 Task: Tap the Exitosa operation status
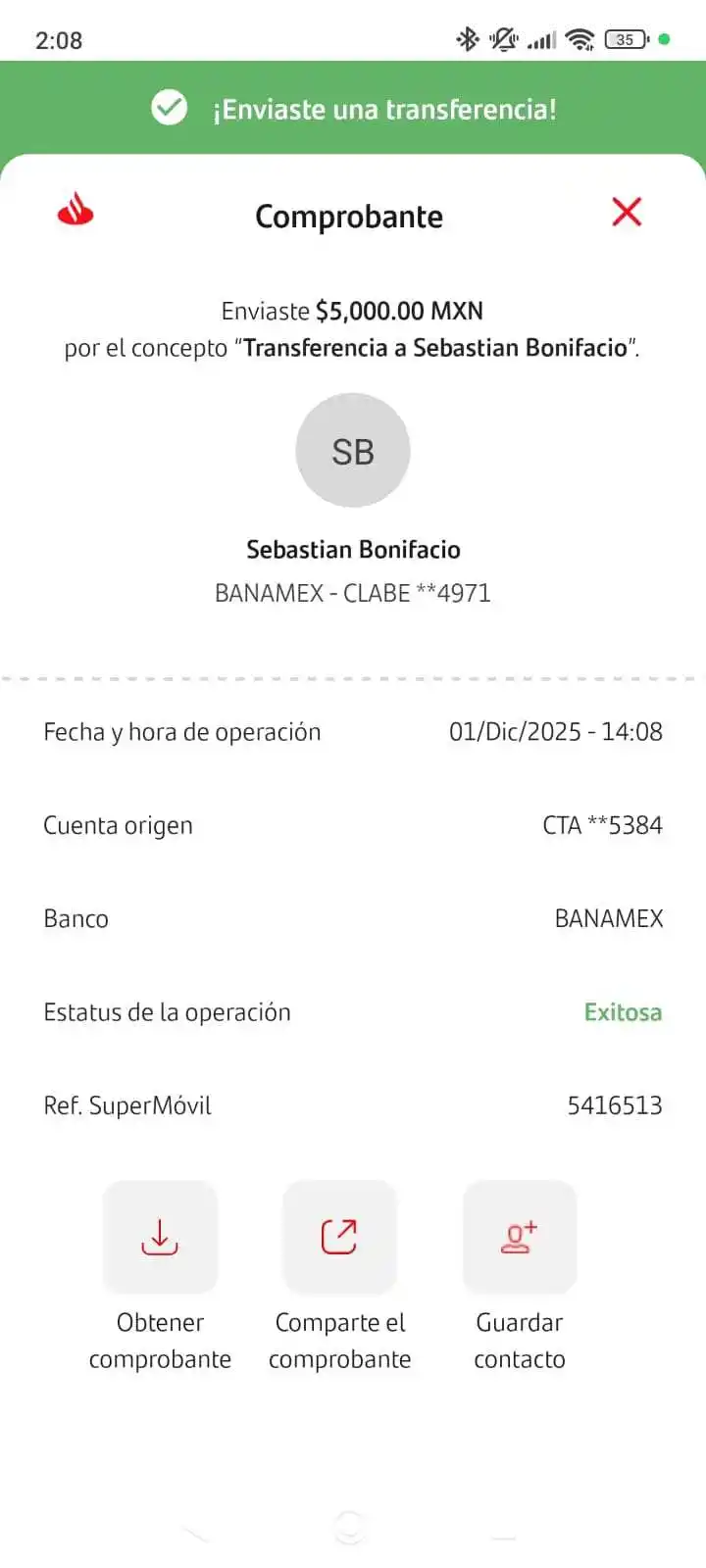(x=623, y=1012)
